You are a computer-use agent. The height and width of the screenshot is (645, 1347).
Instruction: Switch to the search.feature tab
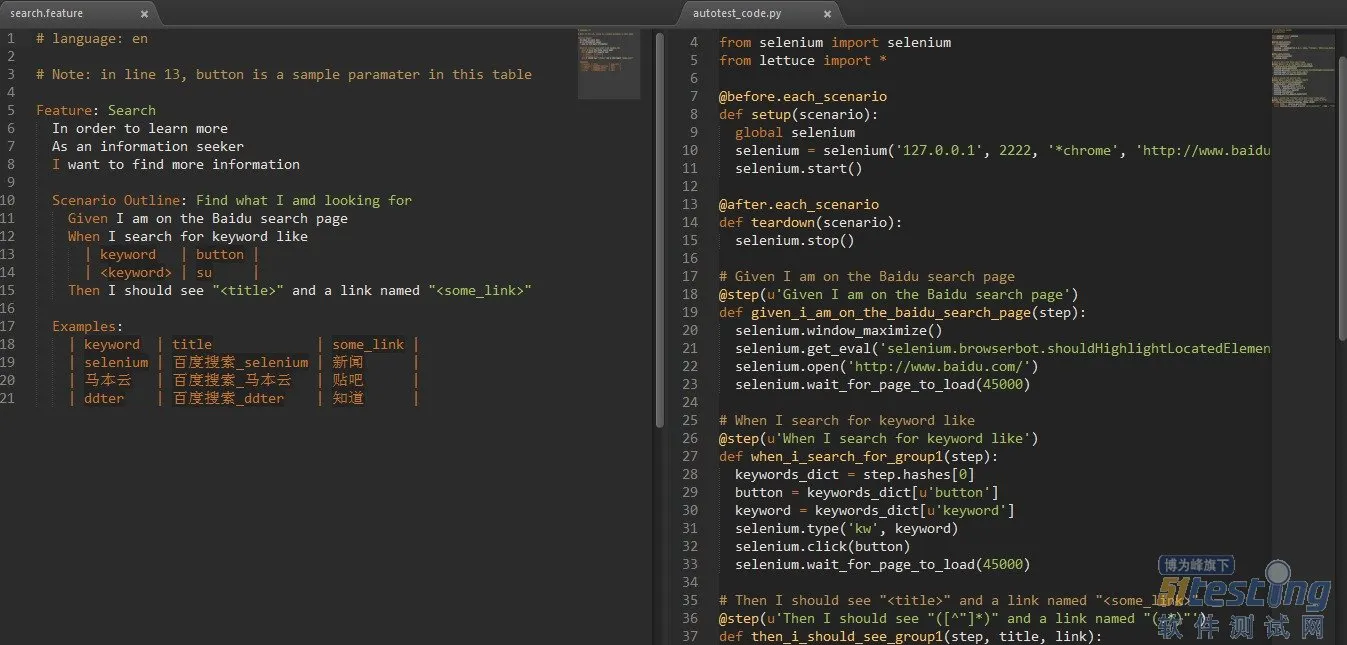[48, 14]
